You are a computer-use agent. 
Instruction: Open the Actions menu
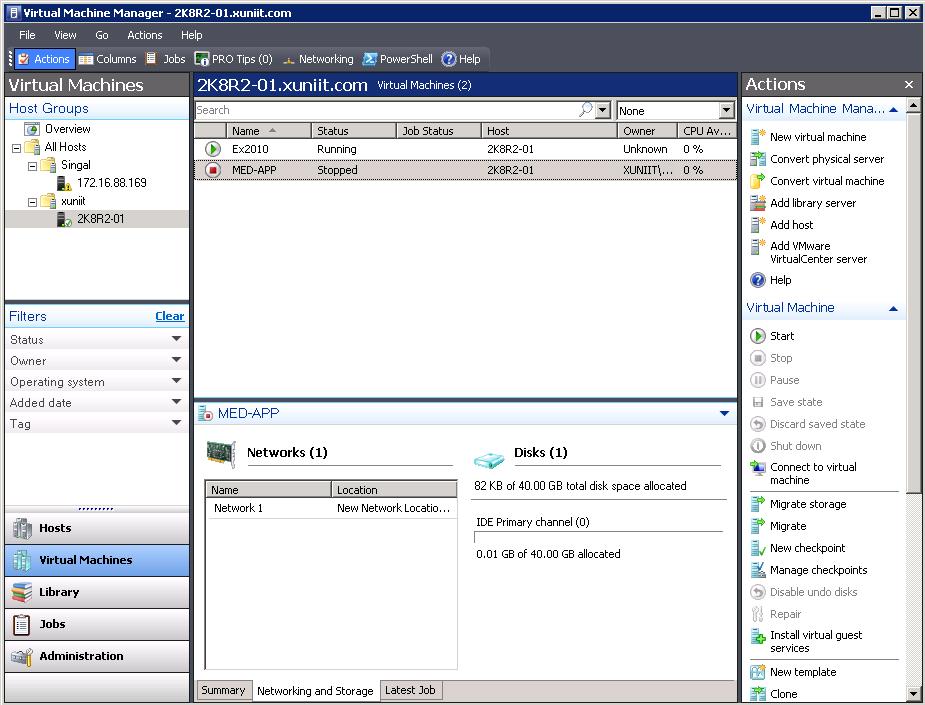pyautogui.click(x=145, y=35)
